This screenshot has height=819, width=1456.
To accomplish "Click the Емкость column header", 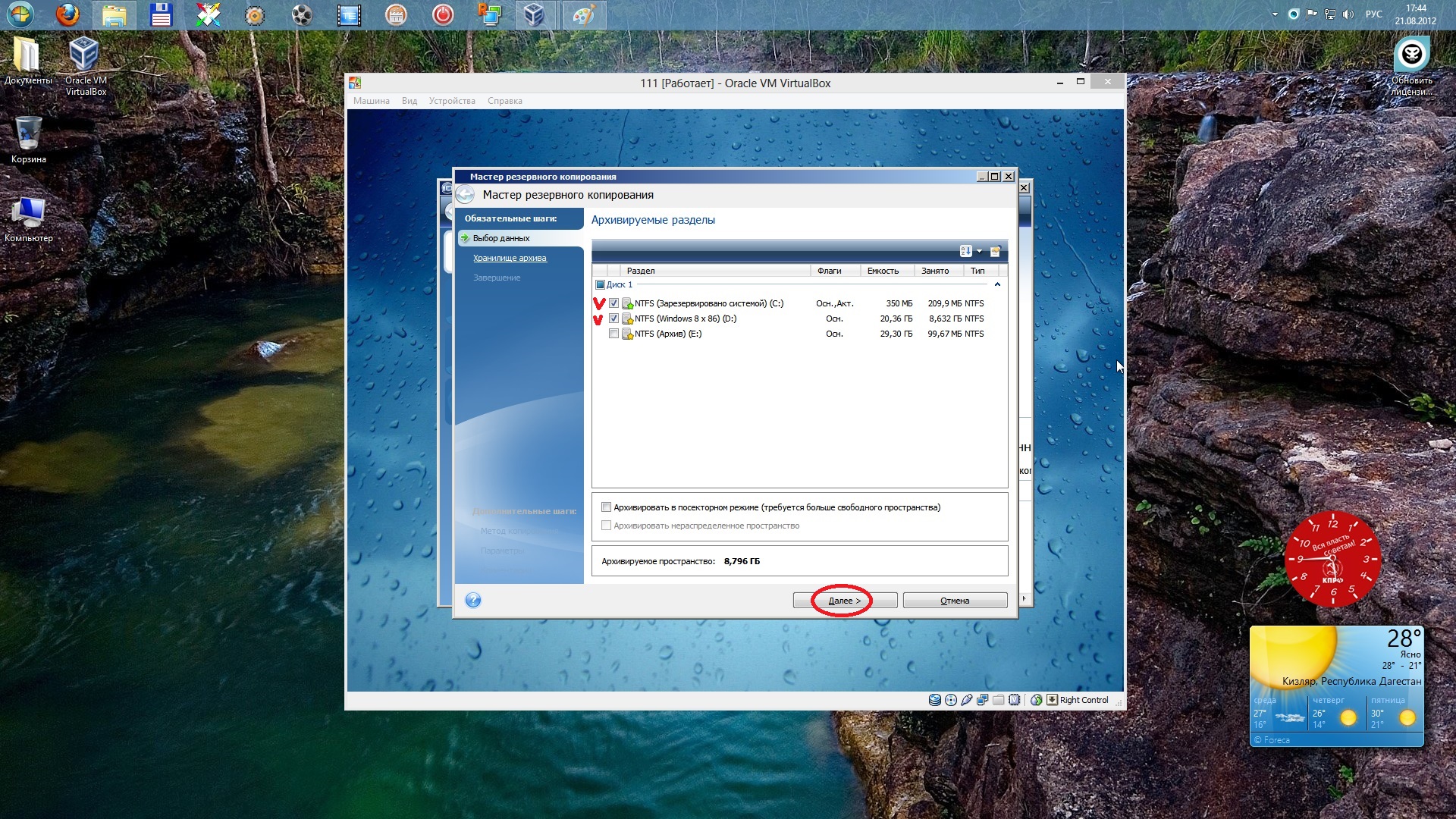I will 883,271.
